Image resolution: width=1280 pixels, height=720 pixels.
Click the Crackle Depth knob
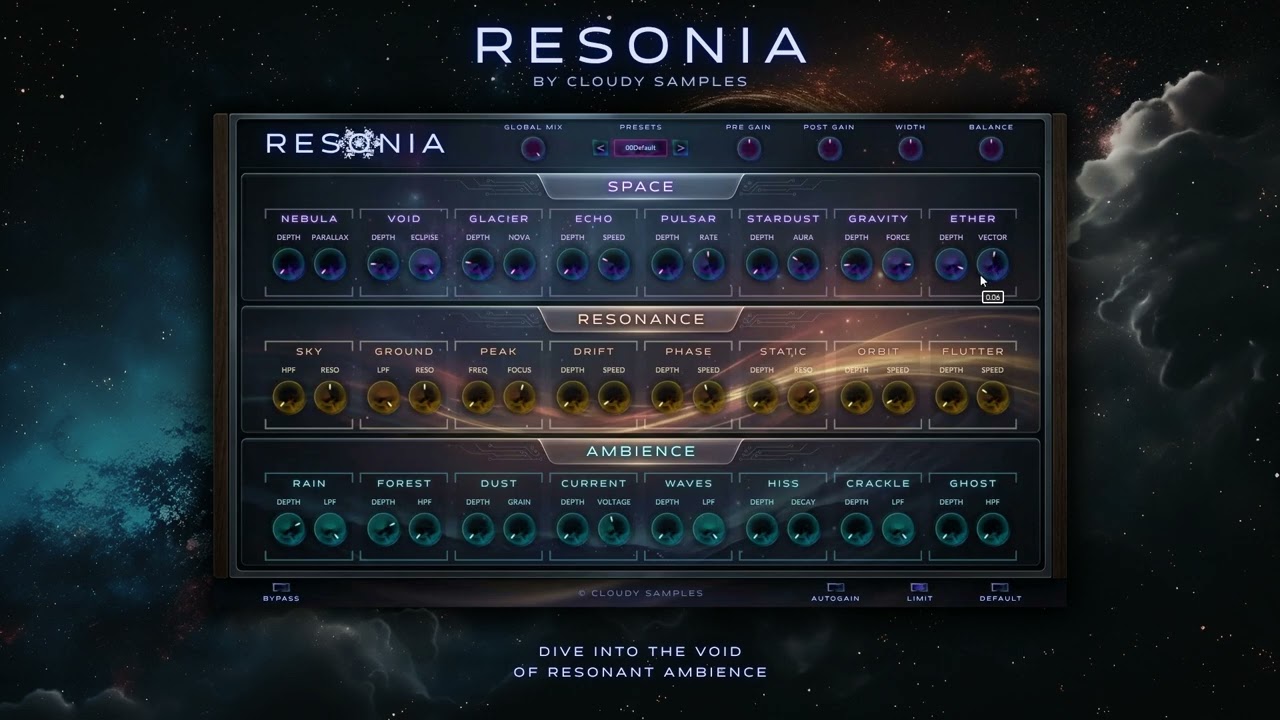856,529
